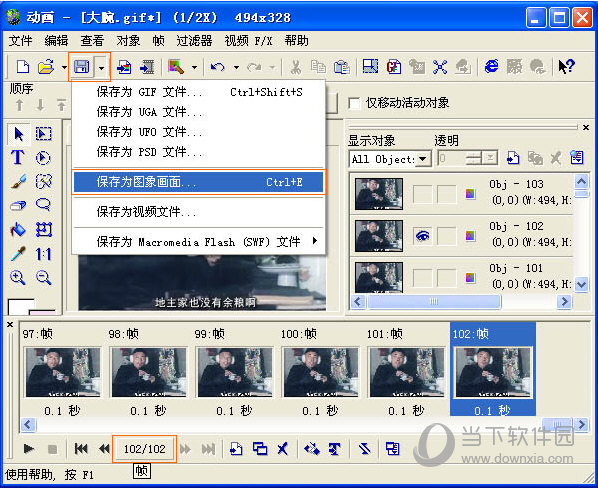Image resolution: width=598 pixels, height=488 pixels.
Task: Select the Fill bucket tool
Action: (x=18, y=230)
